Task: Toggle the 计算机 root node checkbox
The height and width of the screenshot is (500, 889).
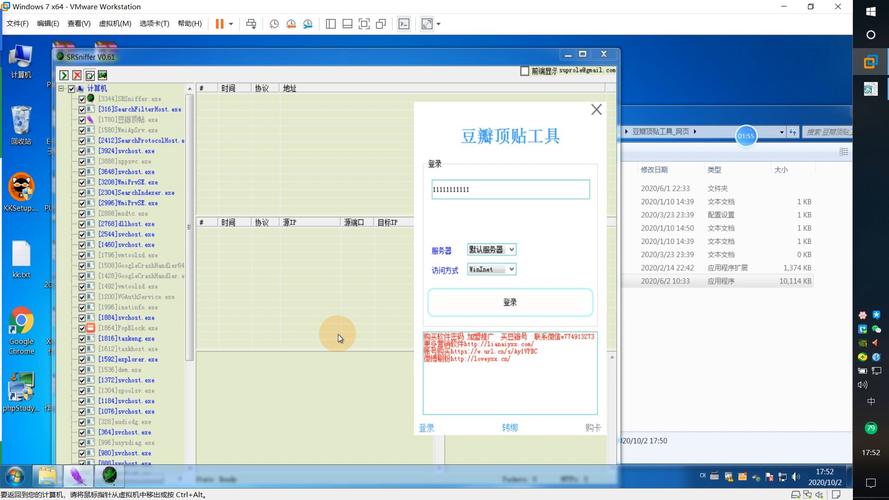Action: (71, 89)
